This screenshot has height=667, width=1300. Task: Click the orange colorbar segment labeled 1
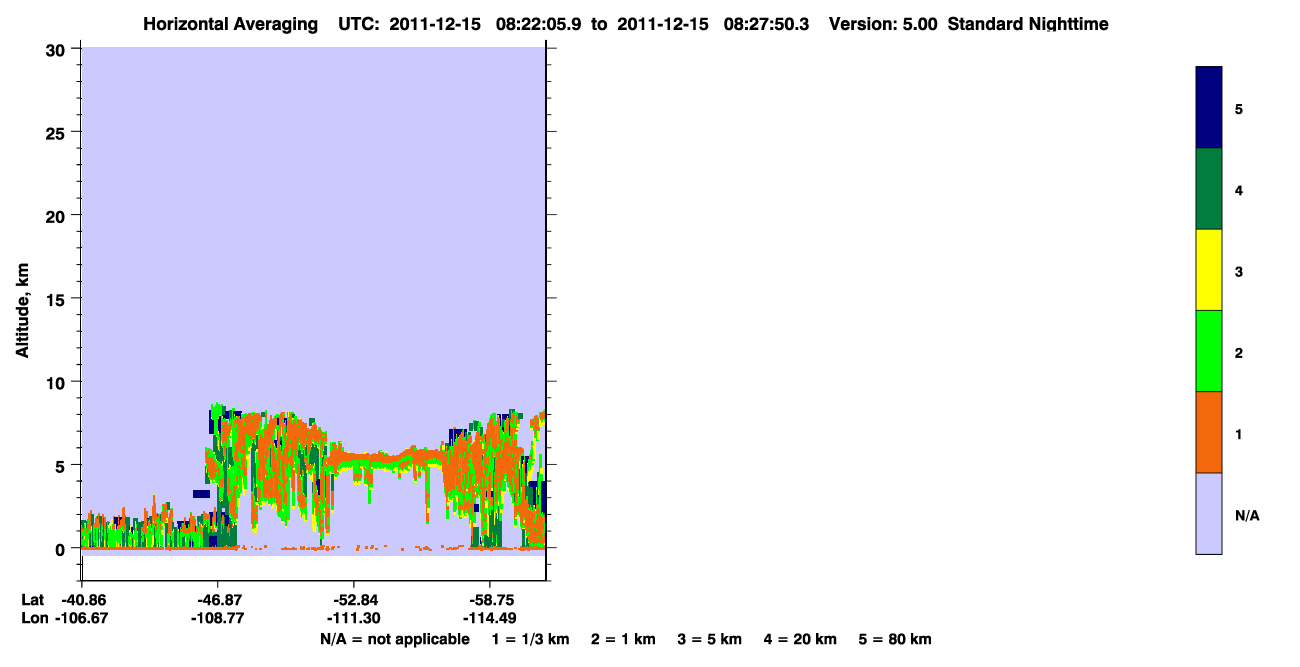(x=1209, y=432)
